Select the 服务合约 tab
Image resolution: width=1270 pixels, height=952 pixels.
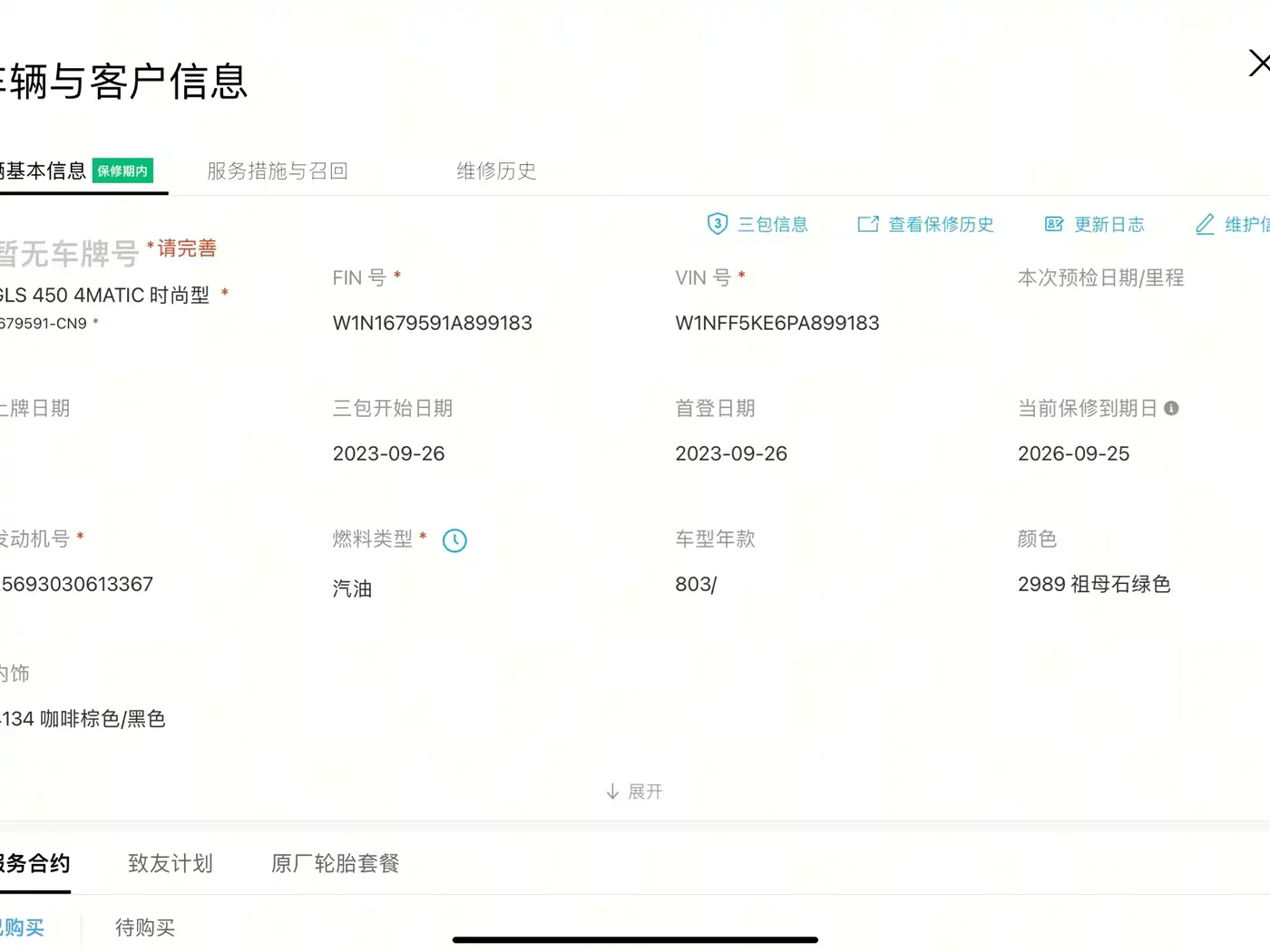[34, 863]
